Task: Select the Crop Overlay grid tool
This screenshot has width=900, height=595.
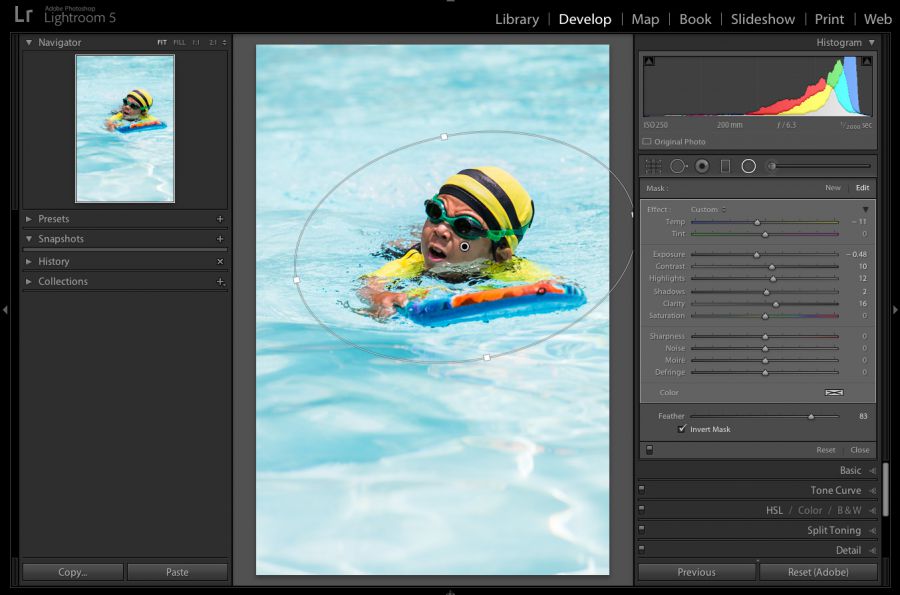Action: point(653,166)
